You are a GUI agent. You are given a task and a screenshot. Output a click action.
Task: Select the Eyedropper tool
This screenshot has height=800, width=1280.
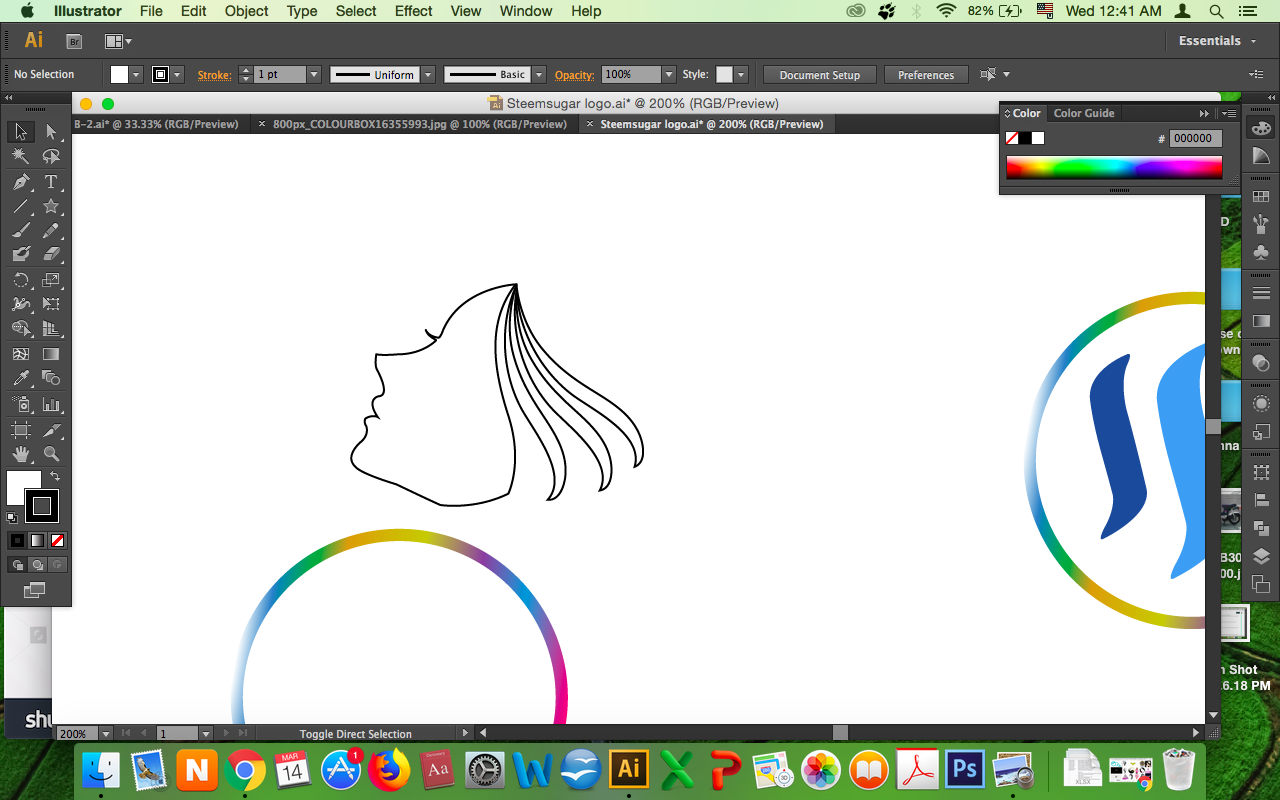21,379
